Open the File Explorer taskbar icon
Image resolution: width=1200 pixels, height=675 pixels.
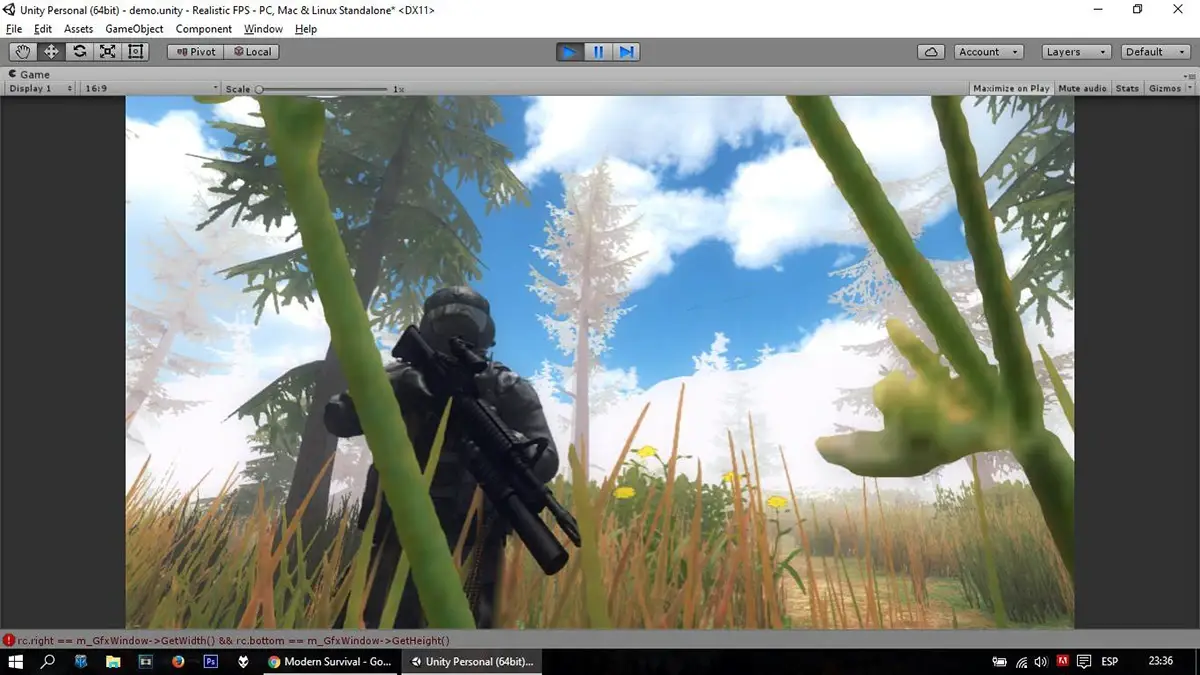pos(113,662)
